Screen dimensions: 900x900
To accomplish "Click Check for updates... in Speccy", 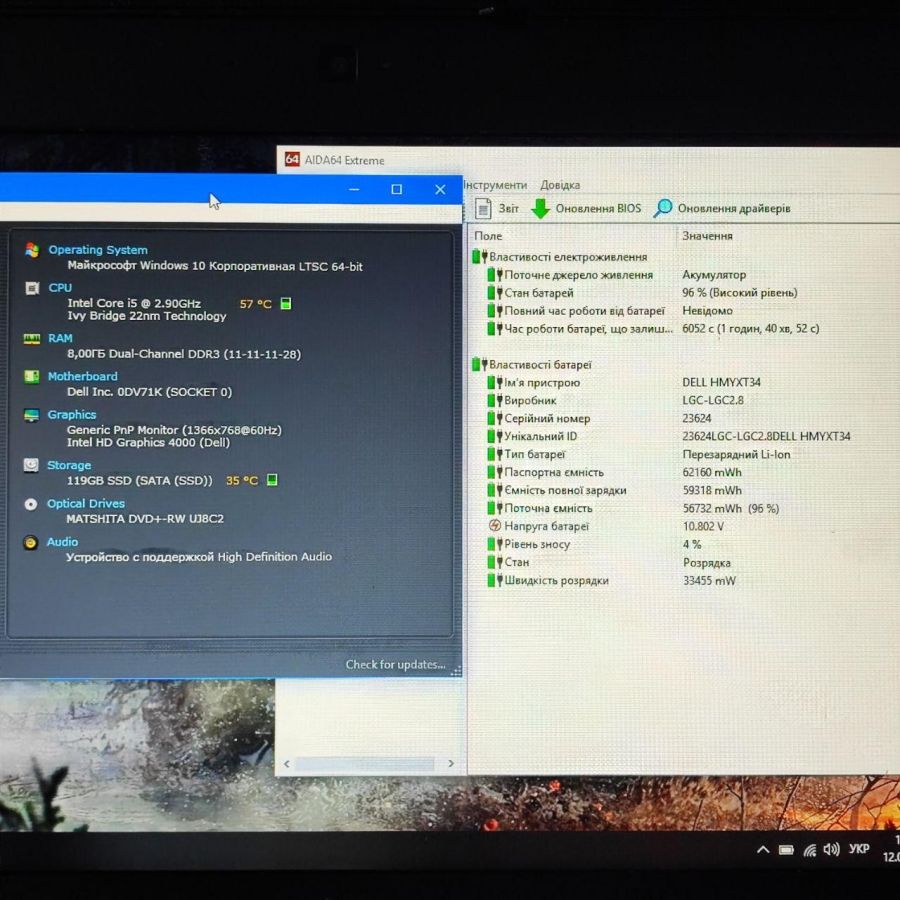I will [x=395, y=664].
